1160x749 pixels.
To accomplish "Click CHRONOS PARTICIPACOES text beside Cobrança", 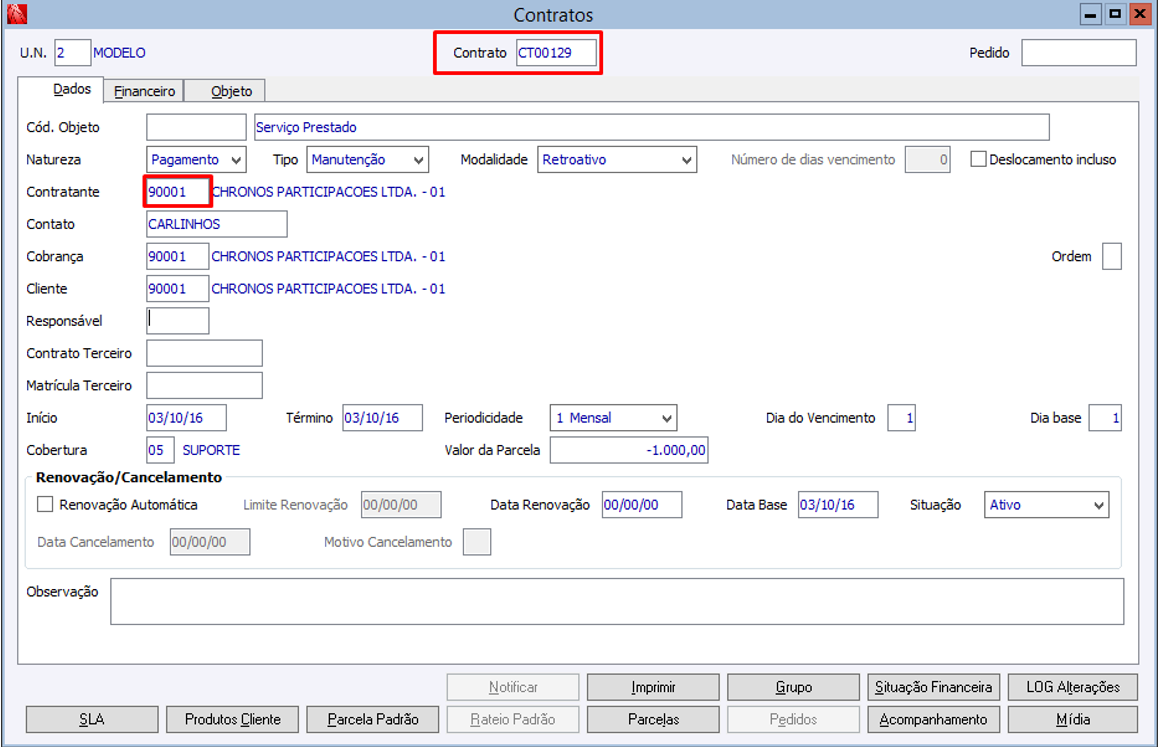I will click(x=329, y=256).
